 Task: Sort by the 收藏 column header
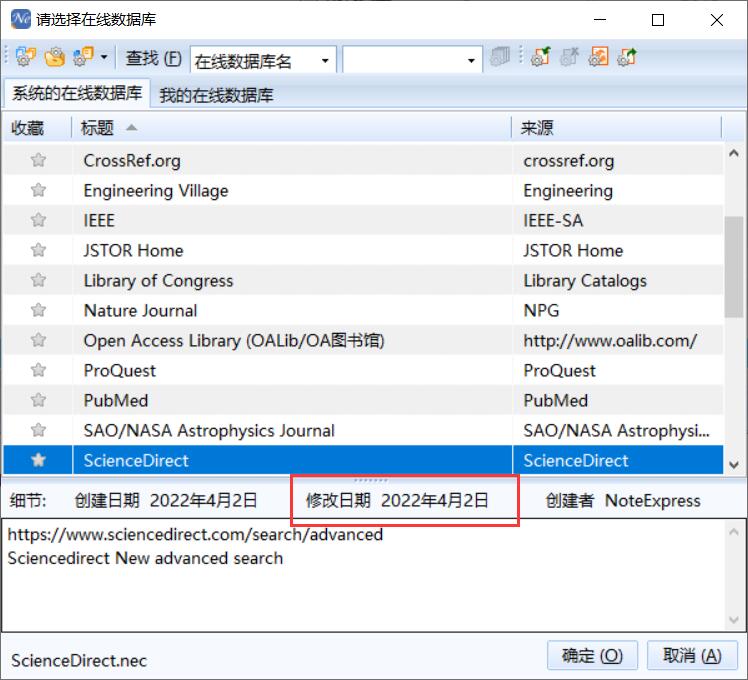tap(37, 127)
